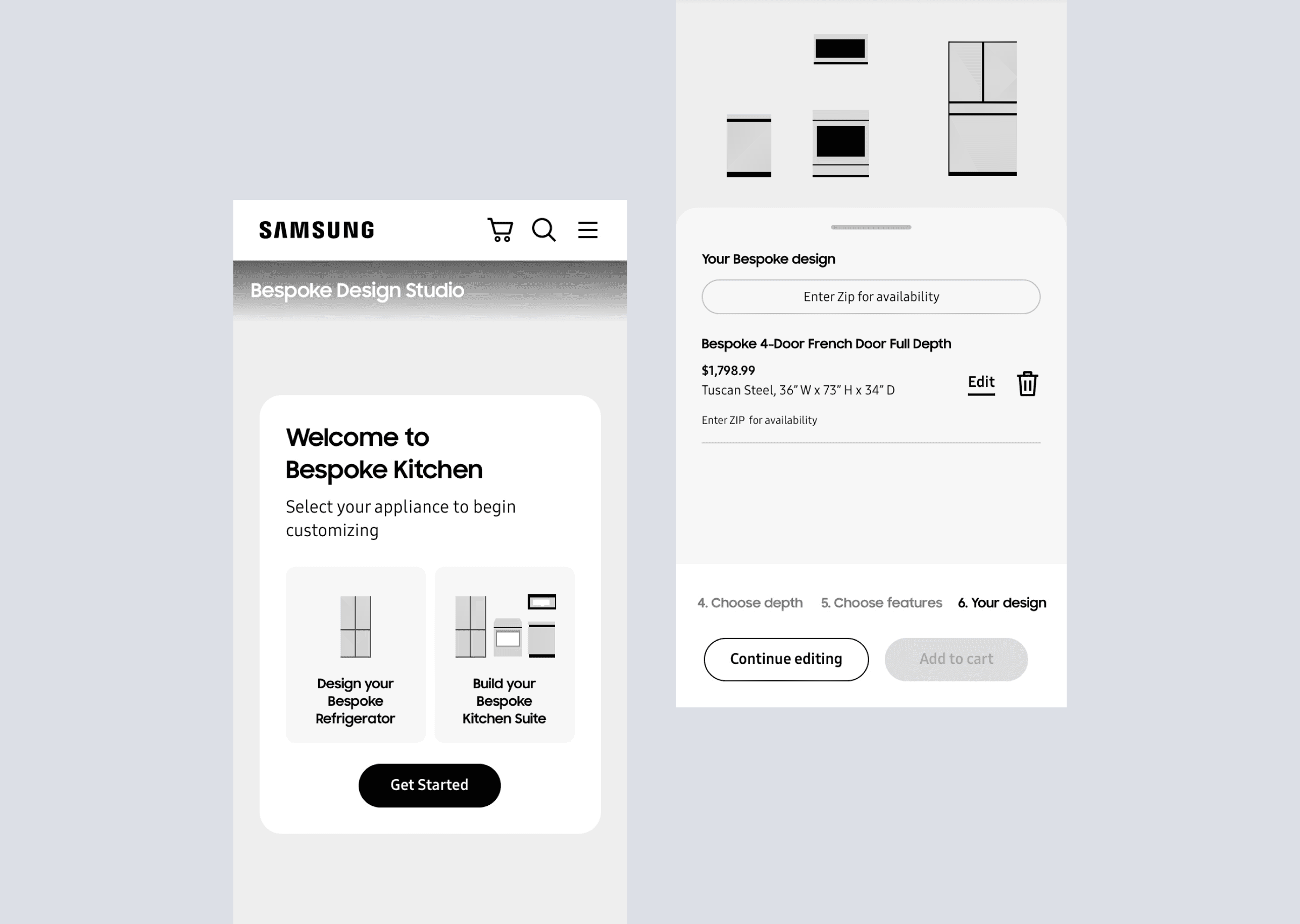This screenshot has width=1300, height=924.
Task: Click the Your Bespoke design section label
Action: tap(767, 259)
